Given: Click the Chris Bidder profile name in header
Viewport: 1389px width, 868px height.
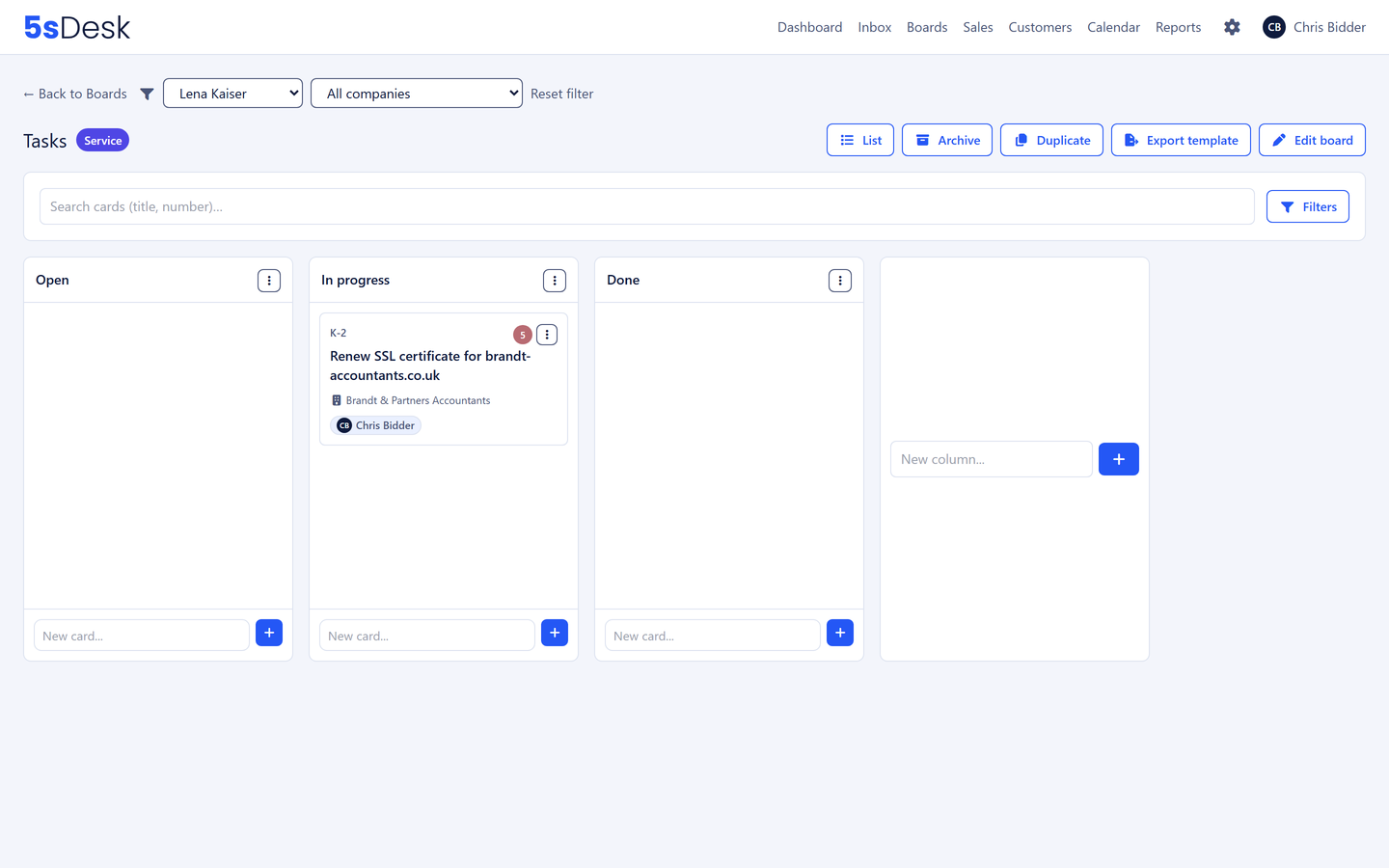Looking at the screenshot, I should [x=1329, y=27].
